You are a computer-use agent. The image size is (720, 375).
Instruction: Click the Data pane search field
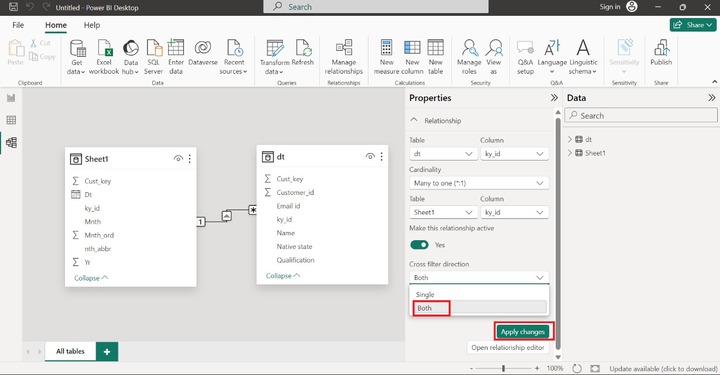pyautogui.click(x=641, y=115)
